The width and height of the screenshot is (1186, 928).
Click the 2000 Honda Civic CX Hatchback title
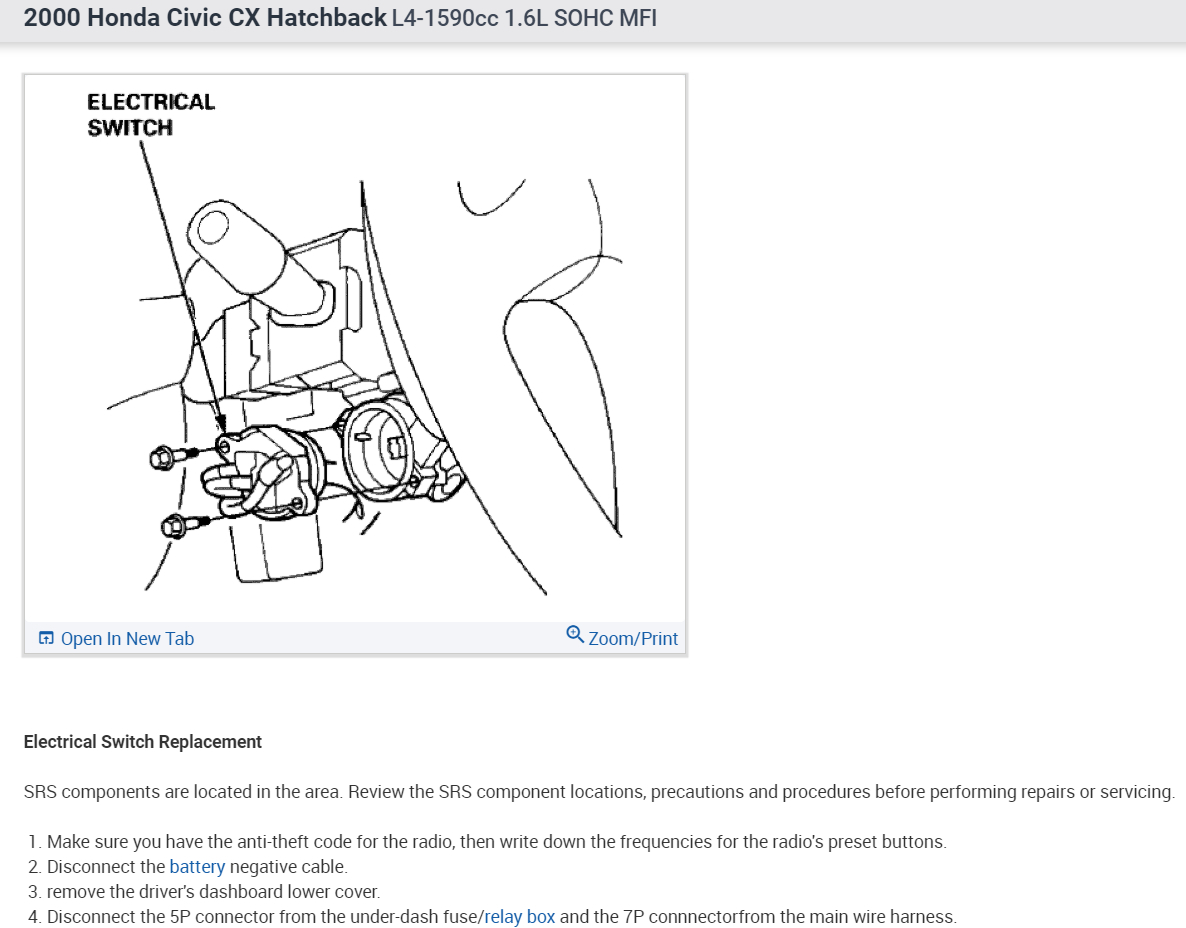[205, 17]
